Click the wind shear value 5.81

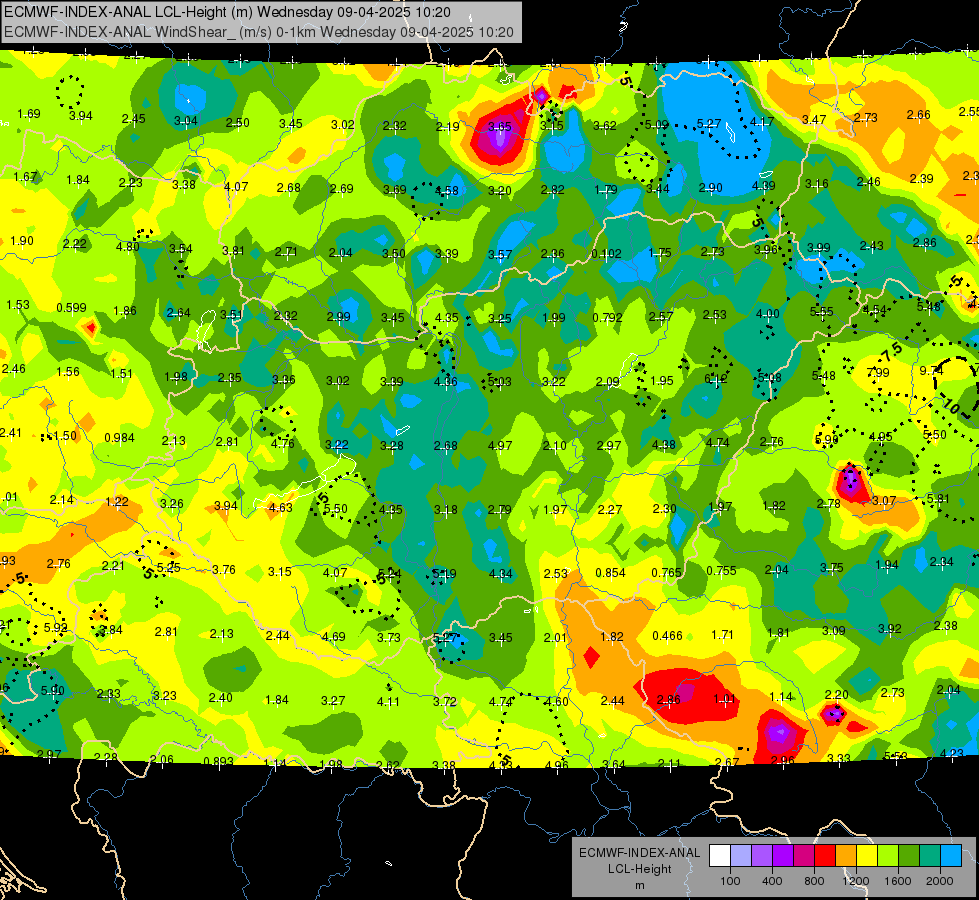(x=938, y=498)
